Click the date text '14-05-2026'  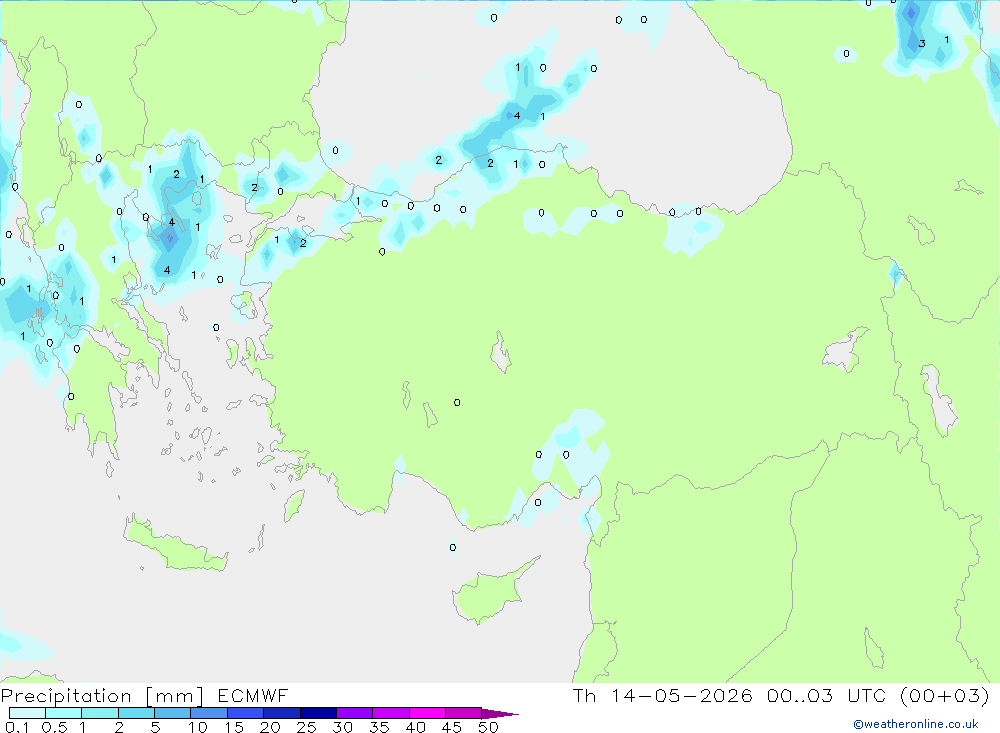(x=682, y=696)
